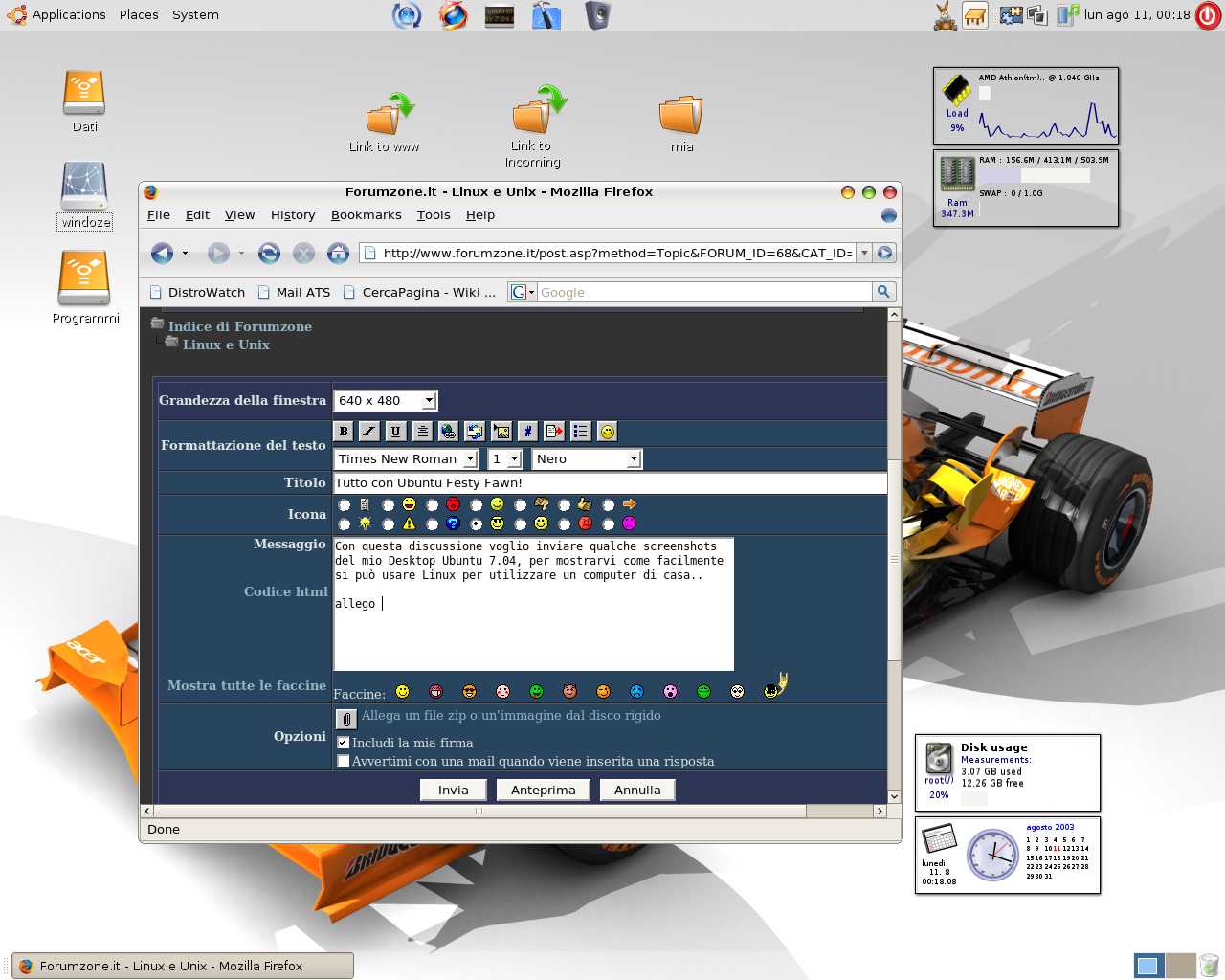Open the Bookmarks menu in Firefox

point(366,215)
